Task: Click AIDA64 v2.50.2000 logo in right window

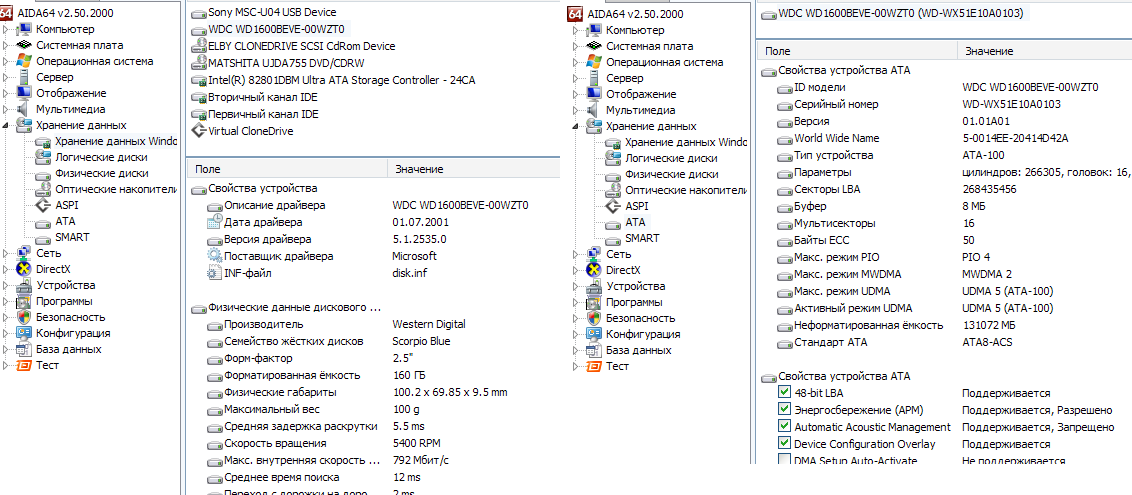Action: 575,14
